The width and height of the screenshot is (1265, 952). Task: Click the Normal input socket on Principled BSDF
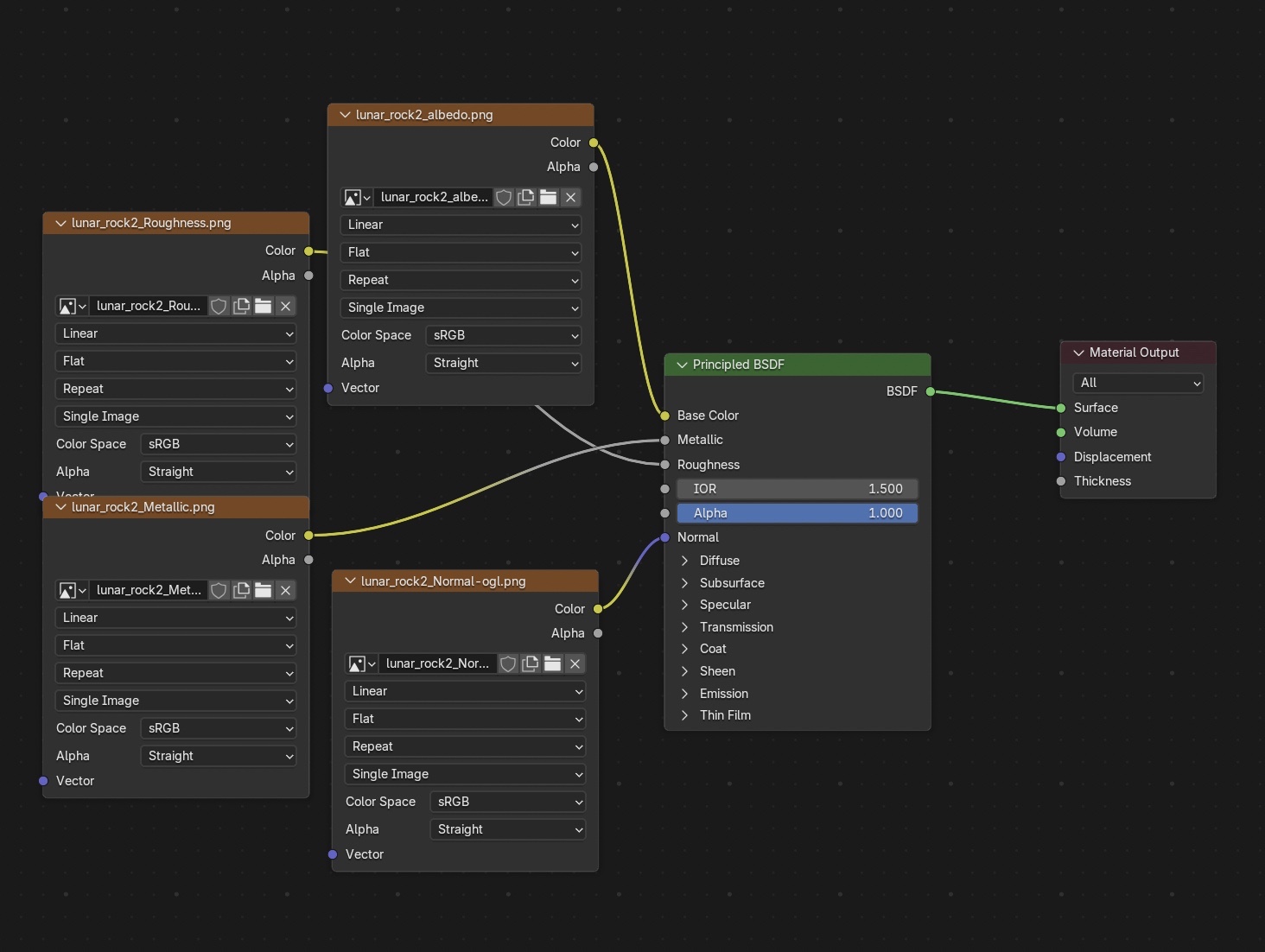coord(664,537)
